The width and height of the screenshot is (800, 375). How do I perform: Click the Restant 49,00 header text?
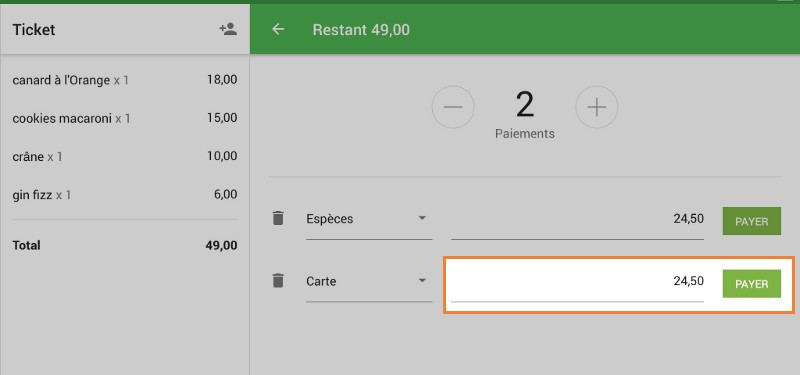tap(361, 30)
